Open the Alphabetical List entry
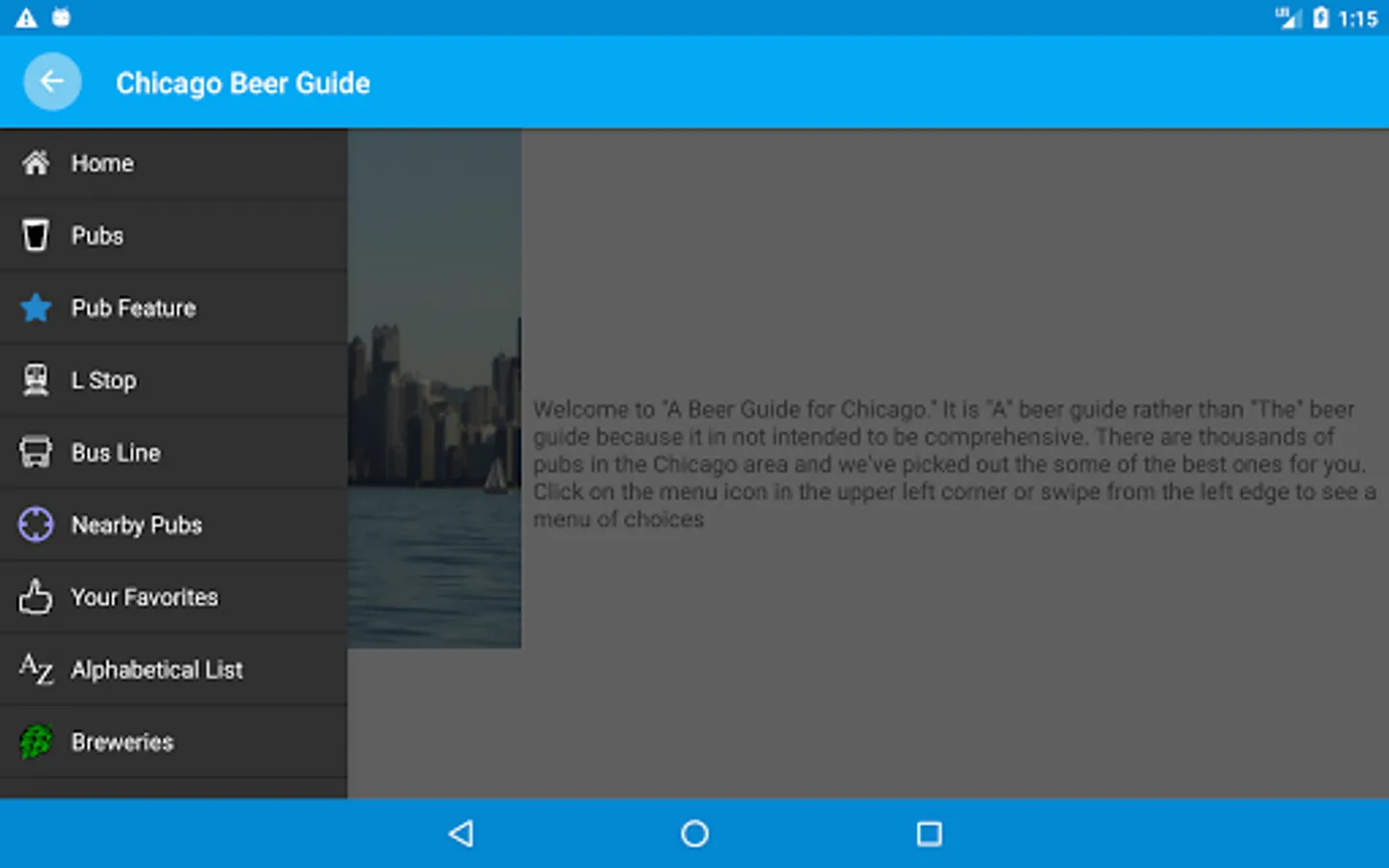The image size is (1389, 868). (x=174, y=669)
